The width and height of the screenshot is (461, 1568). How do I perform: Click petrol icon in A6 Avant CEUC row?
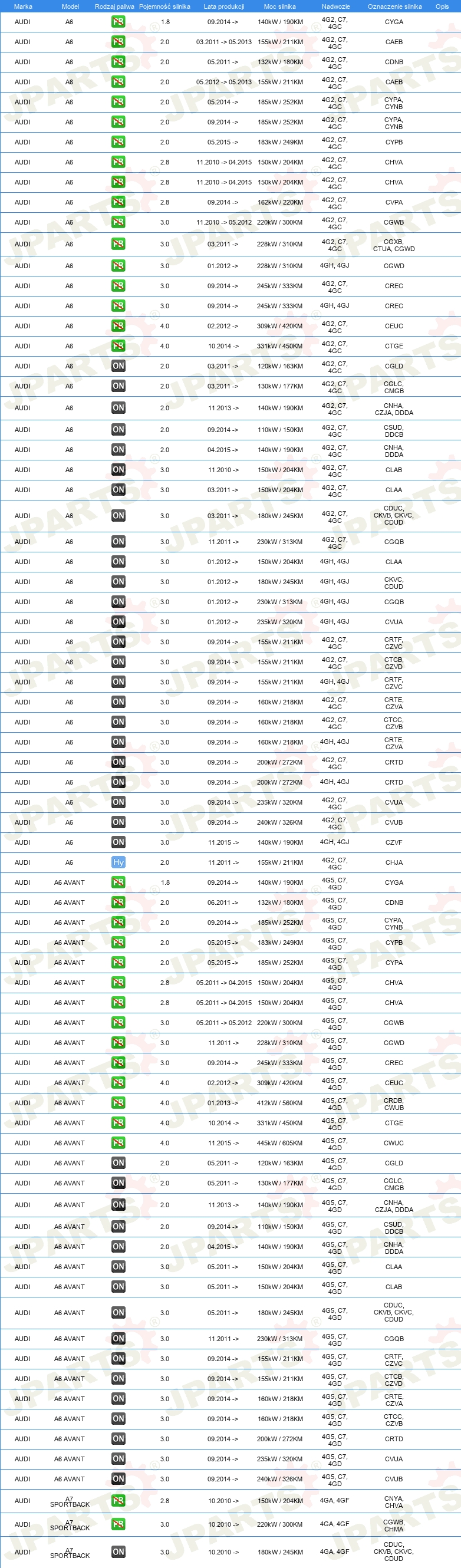click(x=118, y=1083)
